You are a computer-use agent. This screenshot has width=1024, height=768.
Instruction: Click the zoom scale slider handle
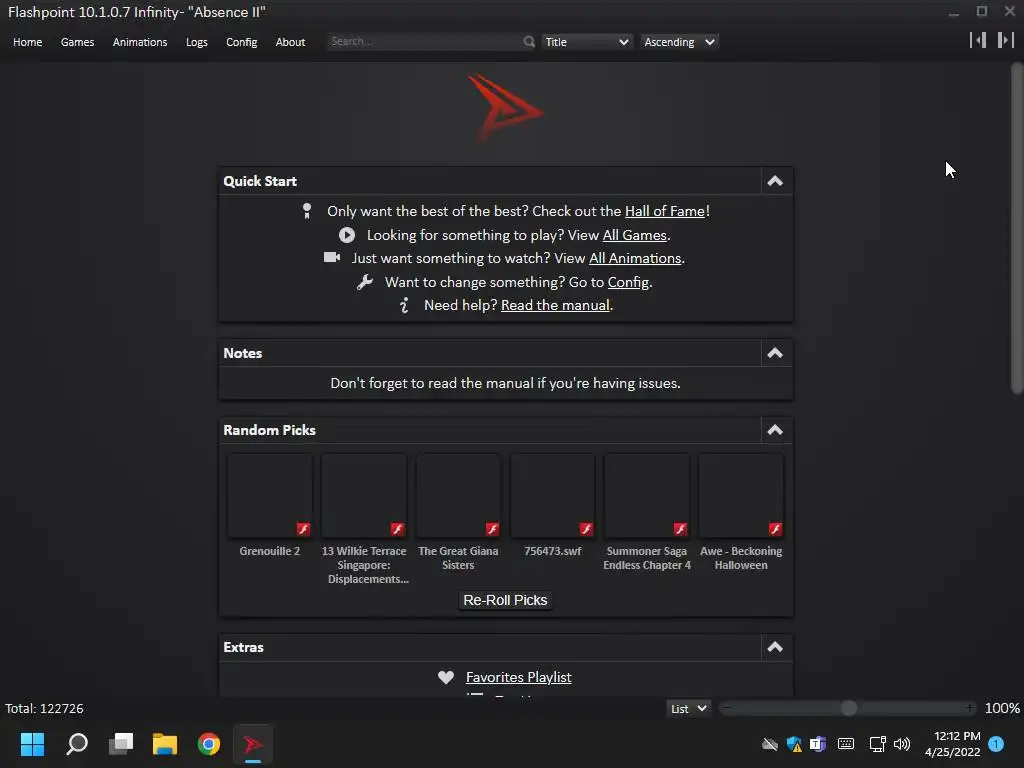pyautogui.click(x=849, y=708)
